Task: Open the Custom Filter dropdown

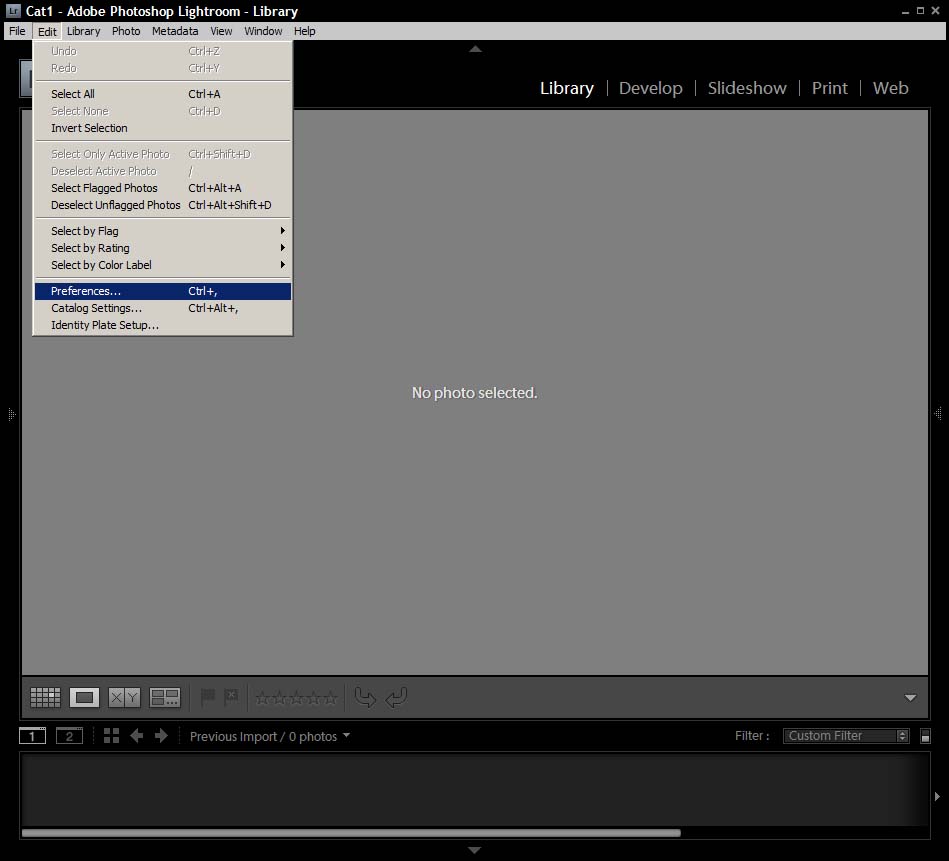Action: [845, 736]
